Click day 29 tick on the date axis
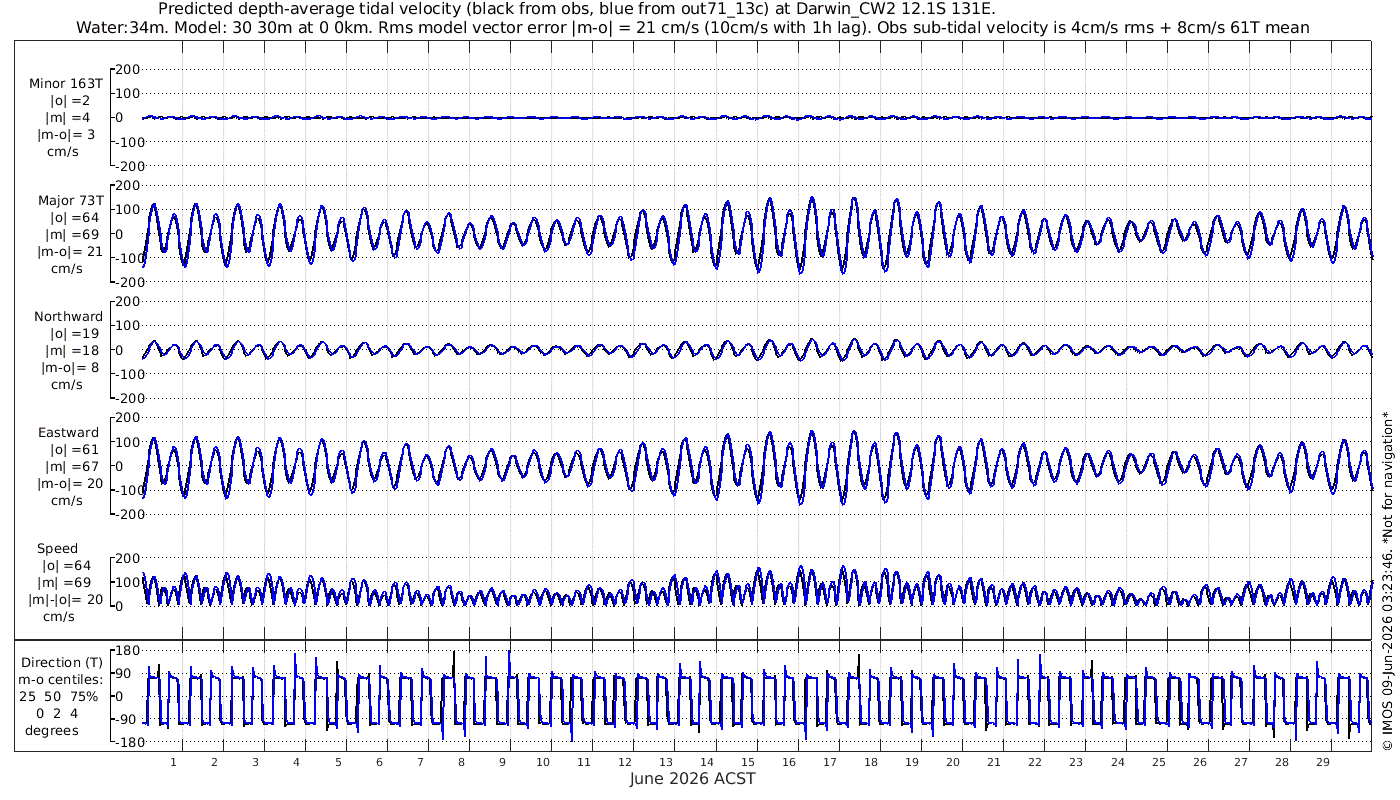This screenshot has height=800, width=1400. (1322, 762)
